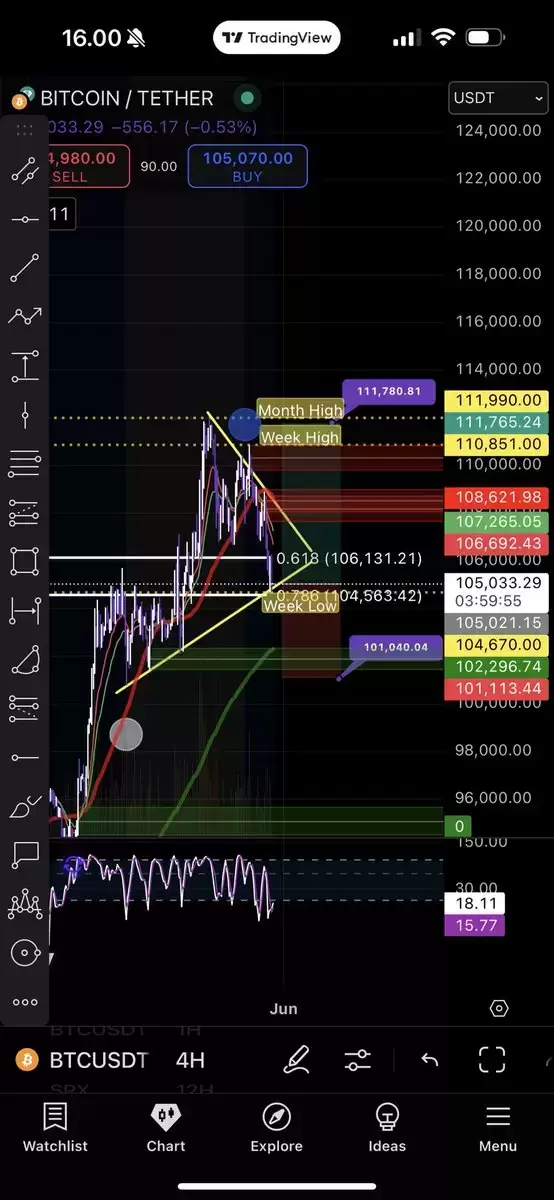
Task: Switch to the Watchlist tab
Action: click(x=55, y=1128)
